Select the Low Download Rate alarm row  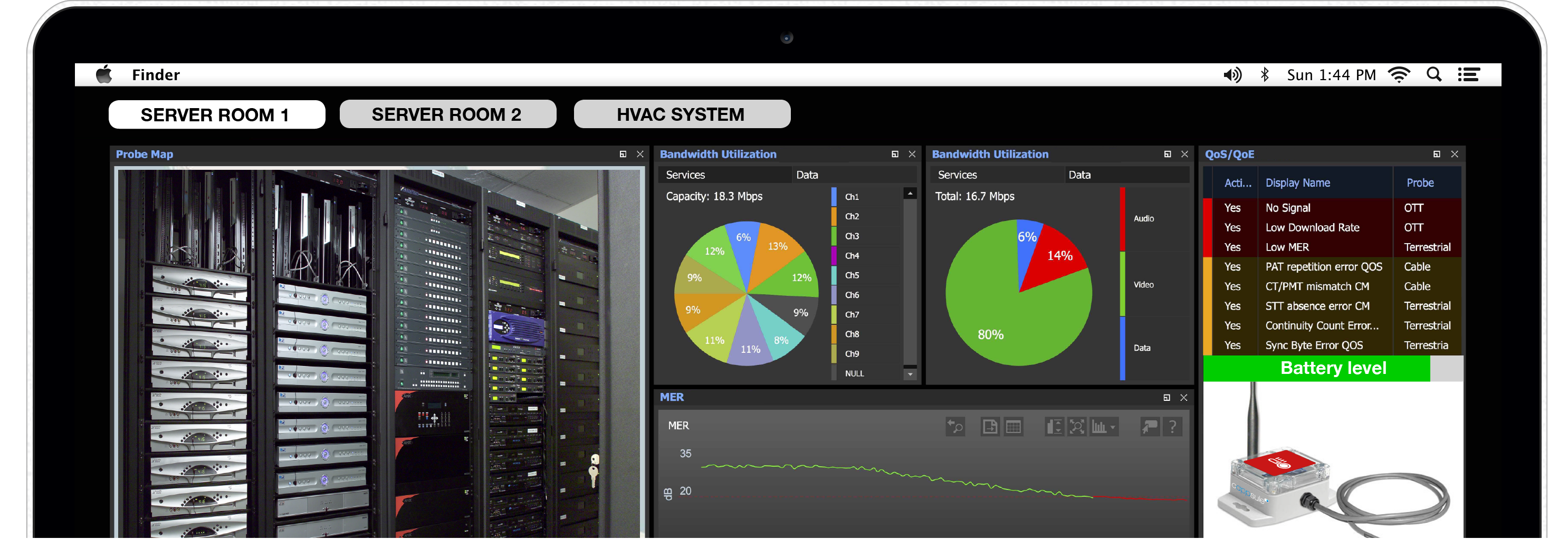click(1333, 227)
